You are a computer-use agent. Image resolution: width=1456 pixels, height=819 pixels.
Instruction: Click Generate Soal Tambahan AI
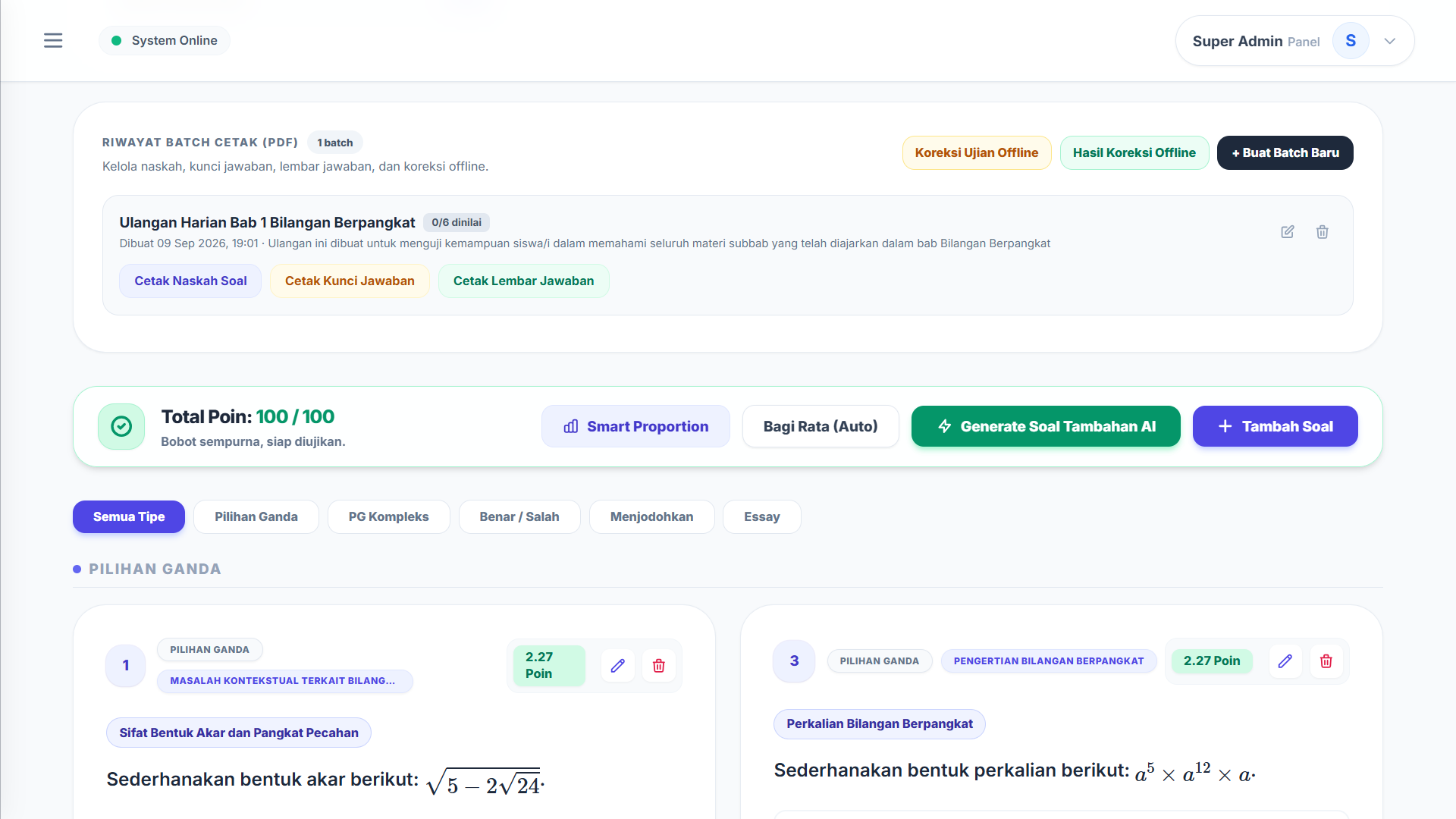[1046, 427]
